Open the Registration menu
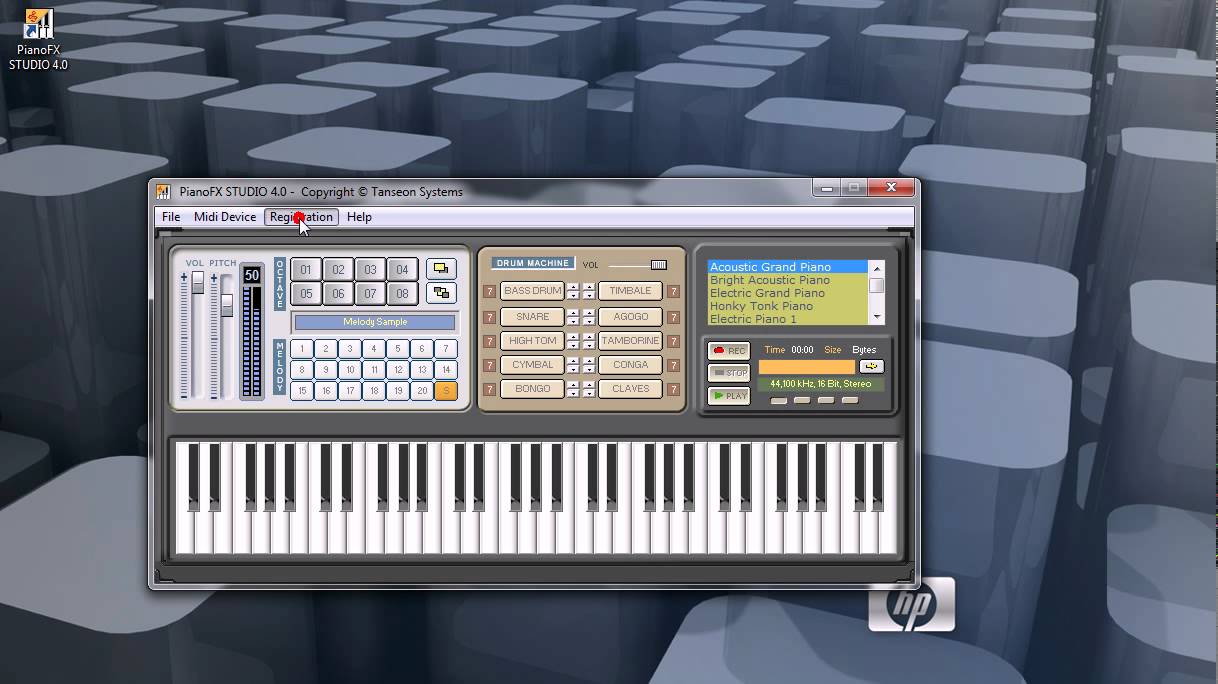The height and width of the screenshot is (684, 1218). click(x=301, y=217)
